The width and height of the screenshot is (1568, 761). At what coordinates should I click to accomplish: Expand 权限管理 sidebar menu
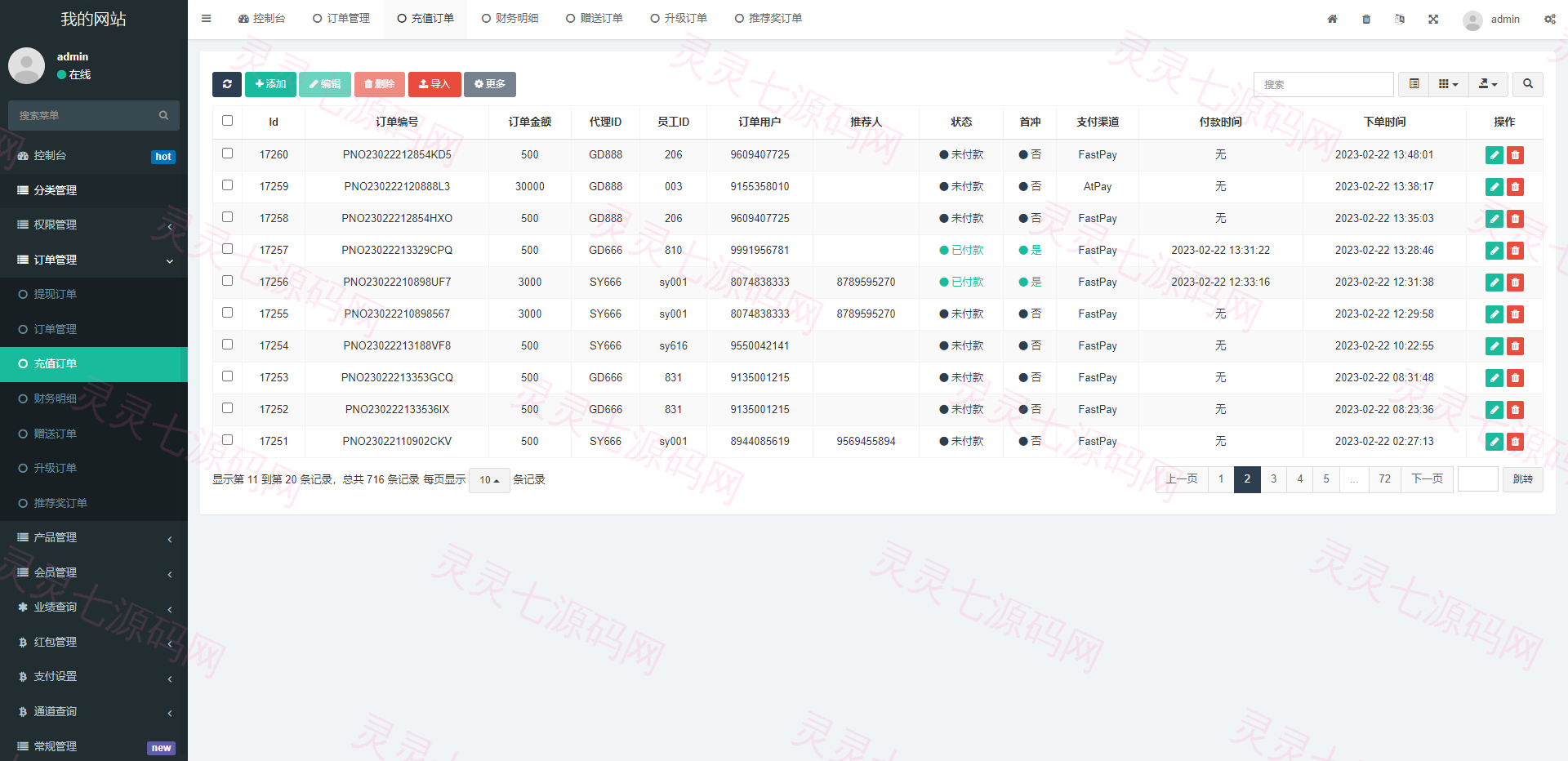[94, 225]
